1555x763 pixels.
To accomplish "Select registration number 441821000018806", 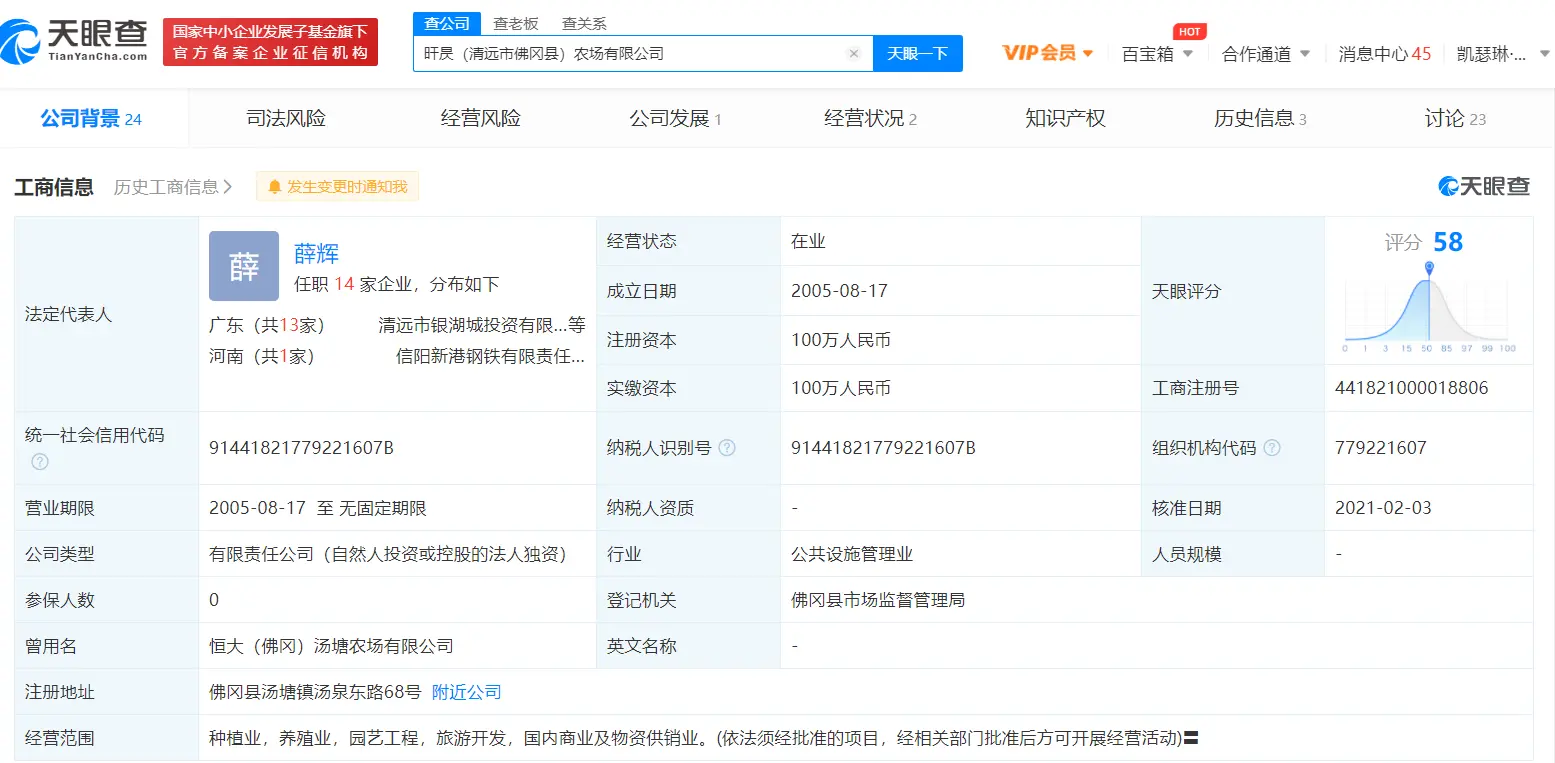I will tap(1411, 388).
